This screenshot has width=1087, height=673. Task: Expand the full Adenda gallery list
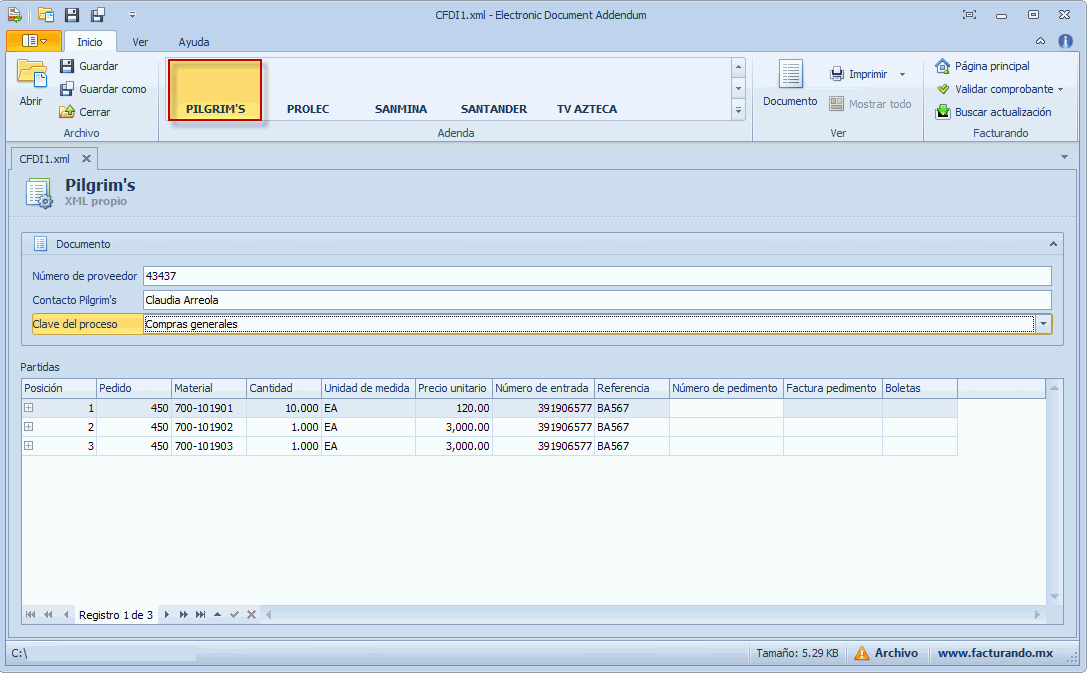(738, 110)
